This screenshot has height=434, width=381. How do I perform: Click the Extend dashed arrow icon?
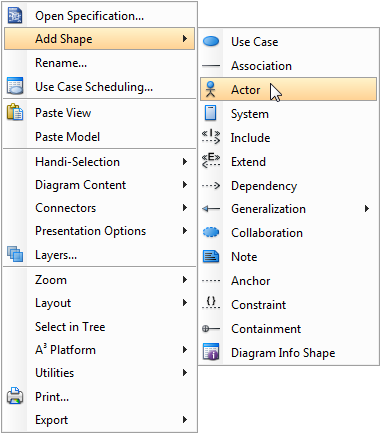211,161
